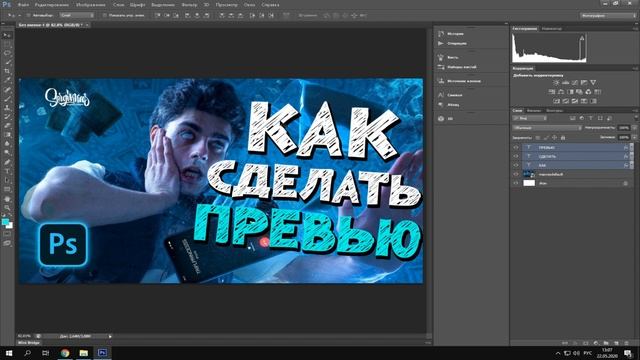The height and width of the screenshot is (360, 640).
Task: Open the fill slider dropdown arrow
Action: click(635, 138)
